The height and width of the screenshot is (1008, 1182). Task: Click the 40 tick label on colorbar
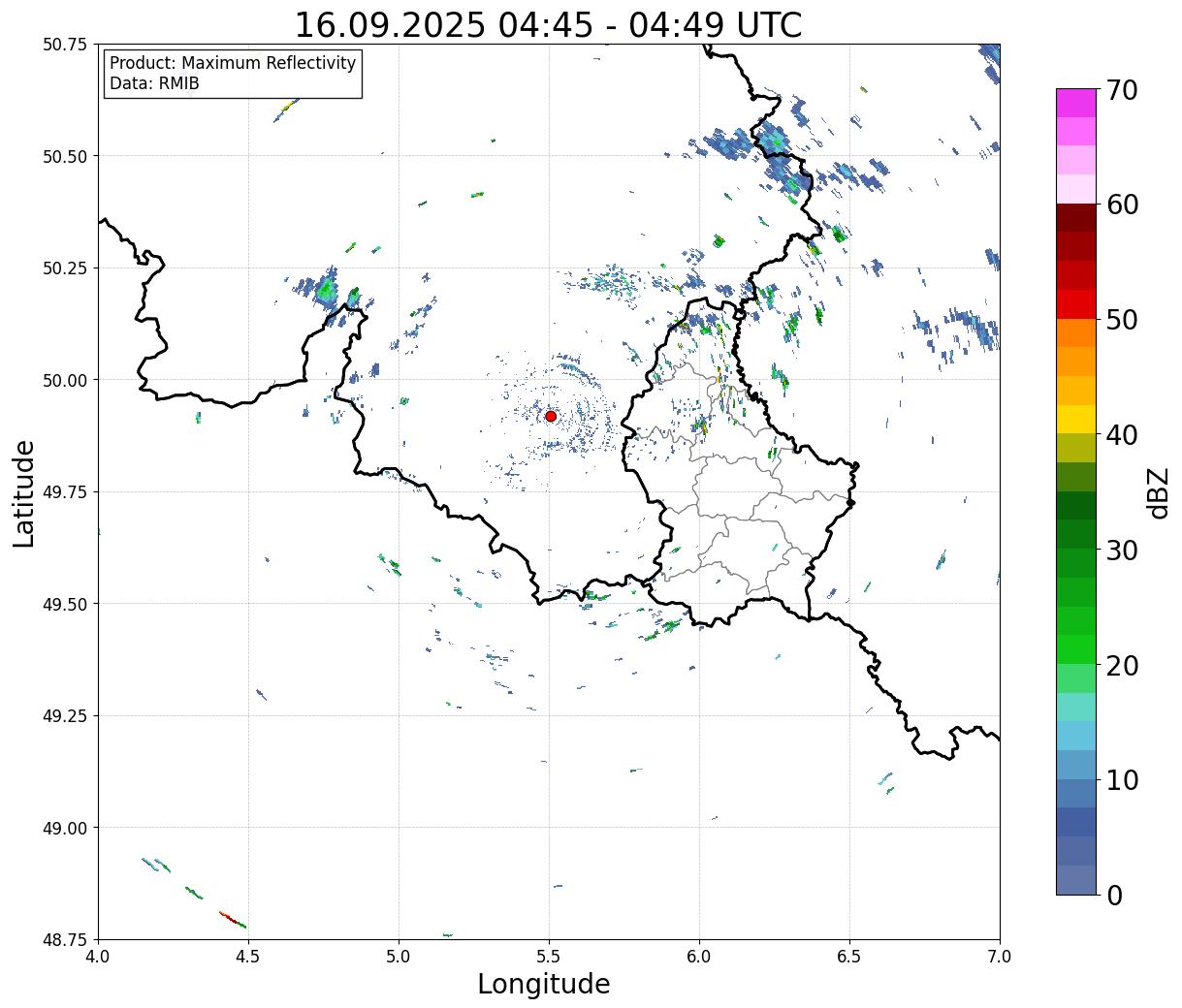click(x=1121, y=435)
